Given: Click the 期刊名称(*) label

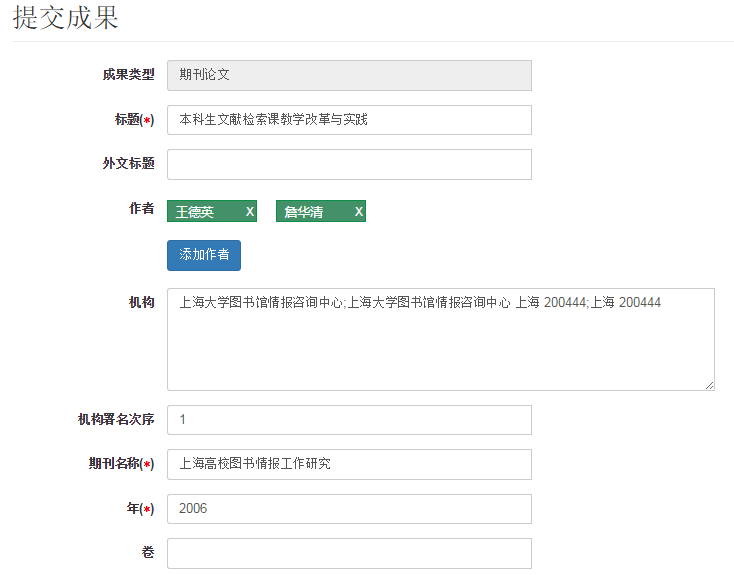Looking at the screenshot, I should point(121,464).
